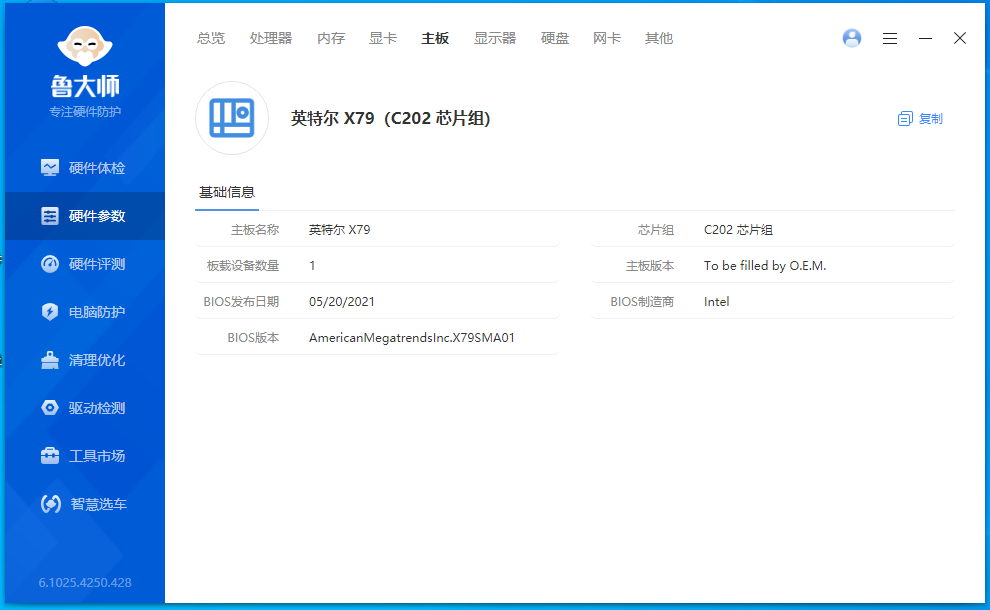
Task: Open 驱动检测 driver detection
Action: (x=85, y=408)
